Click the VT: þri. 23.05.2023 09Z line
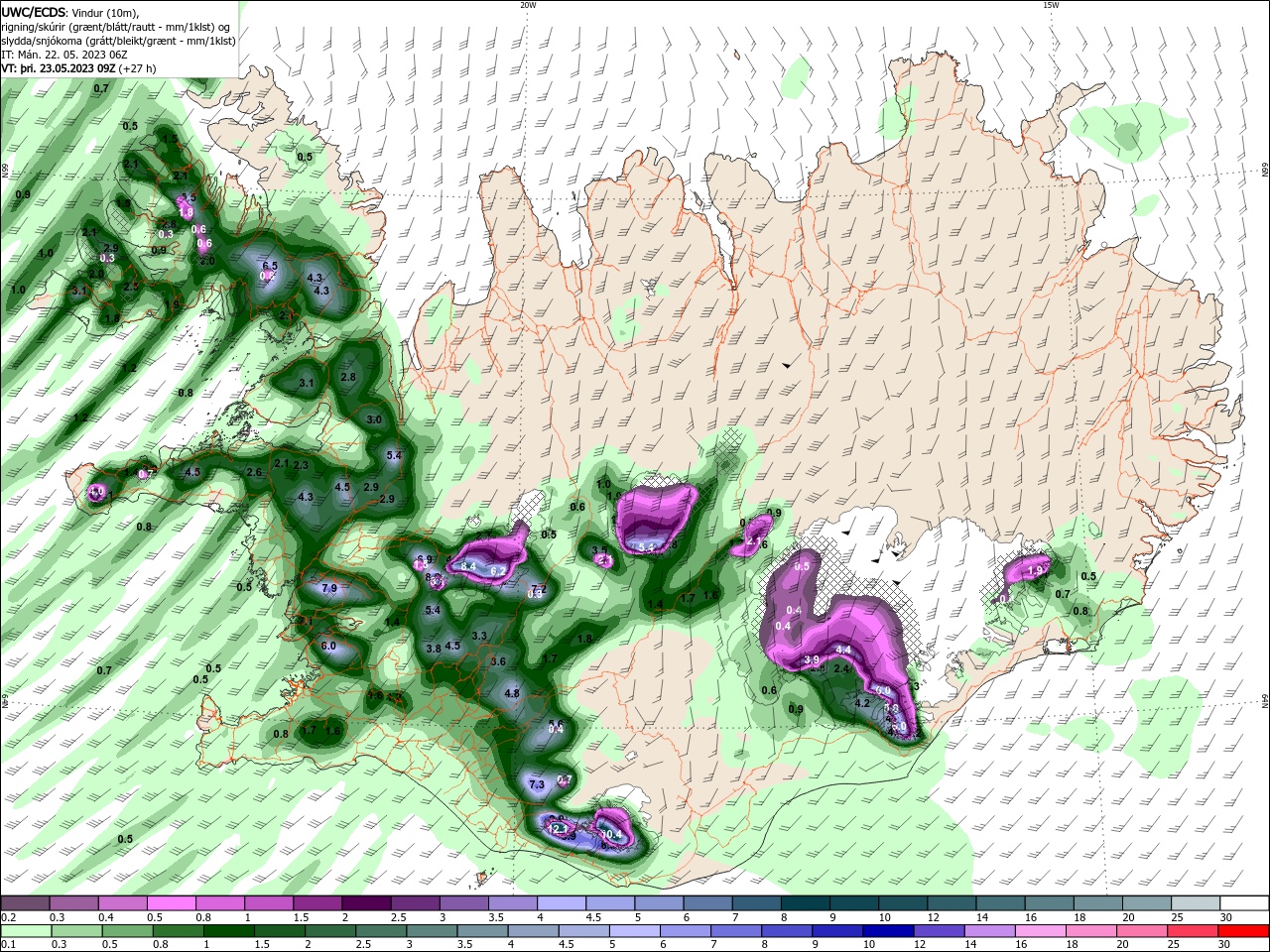The image size is (1270, 952). pos(58,68)
